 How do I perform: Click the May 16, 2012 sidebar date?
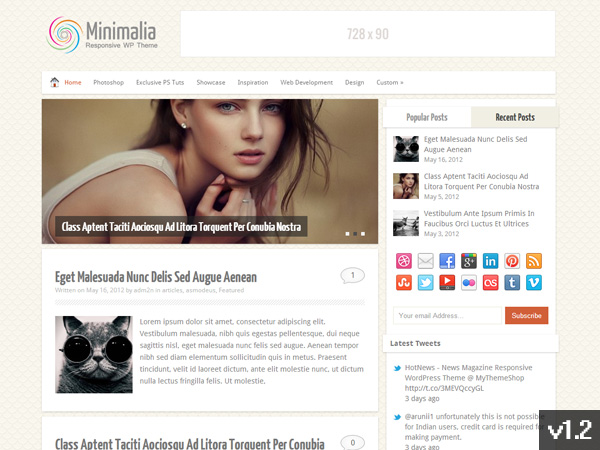click(443, 160)
